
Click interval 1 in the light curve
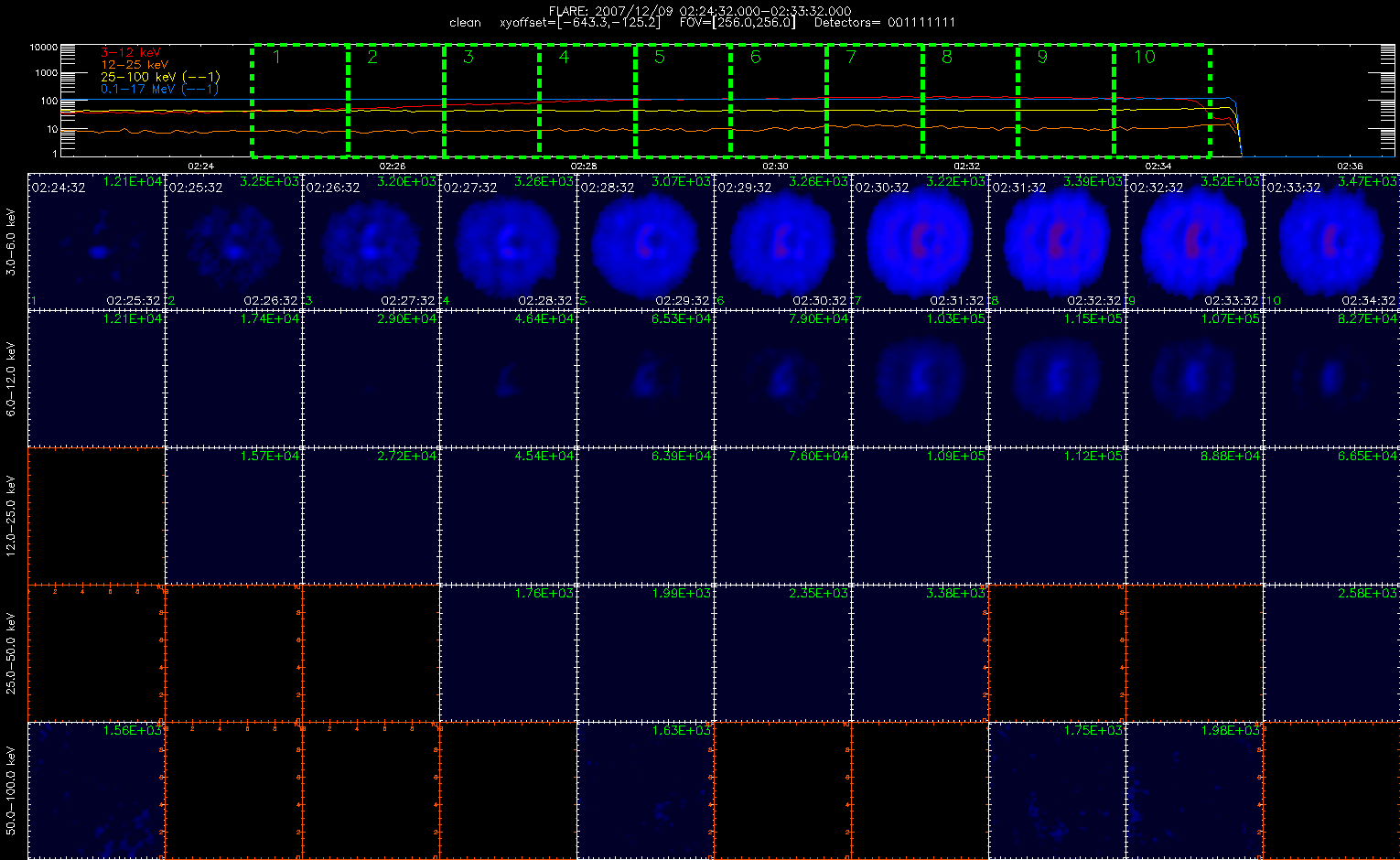[x=300, y=101]
